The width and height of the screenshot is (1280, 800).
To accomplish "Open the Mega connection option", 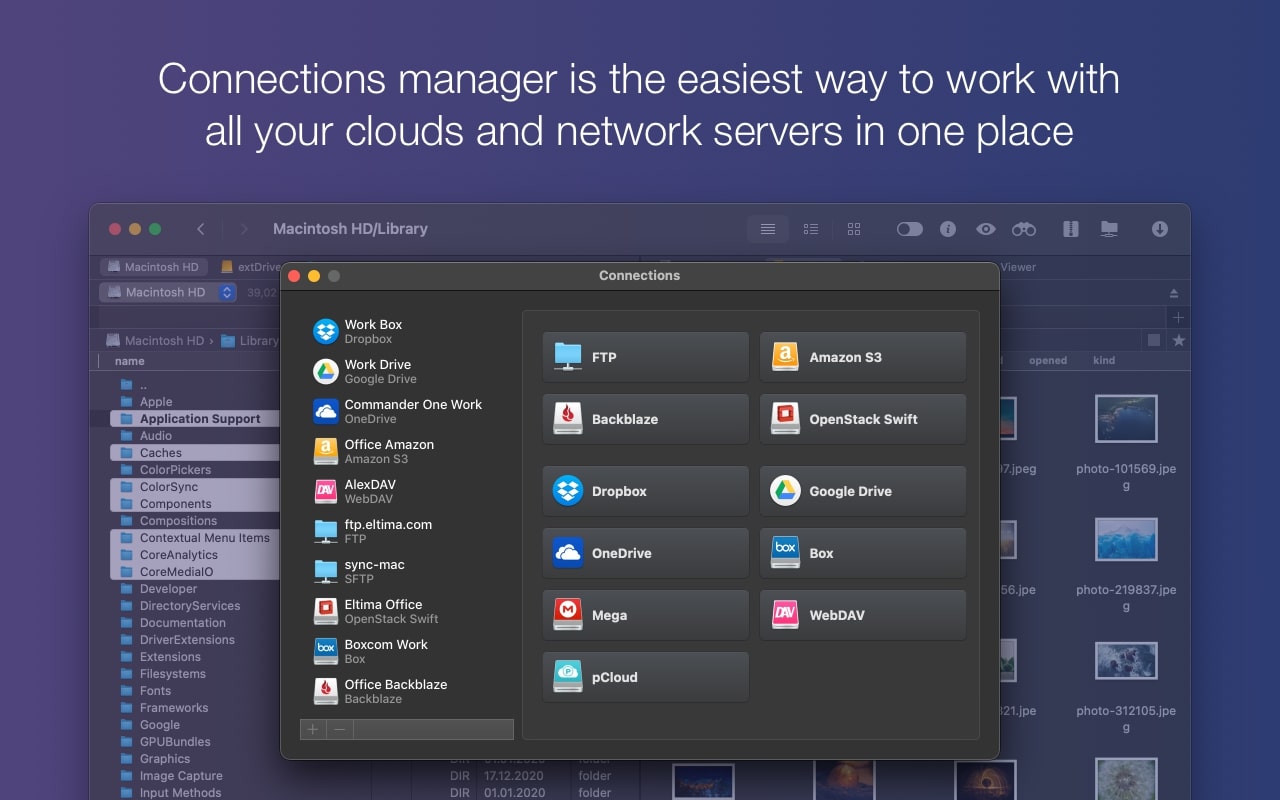I will click(x=645, y=615).
